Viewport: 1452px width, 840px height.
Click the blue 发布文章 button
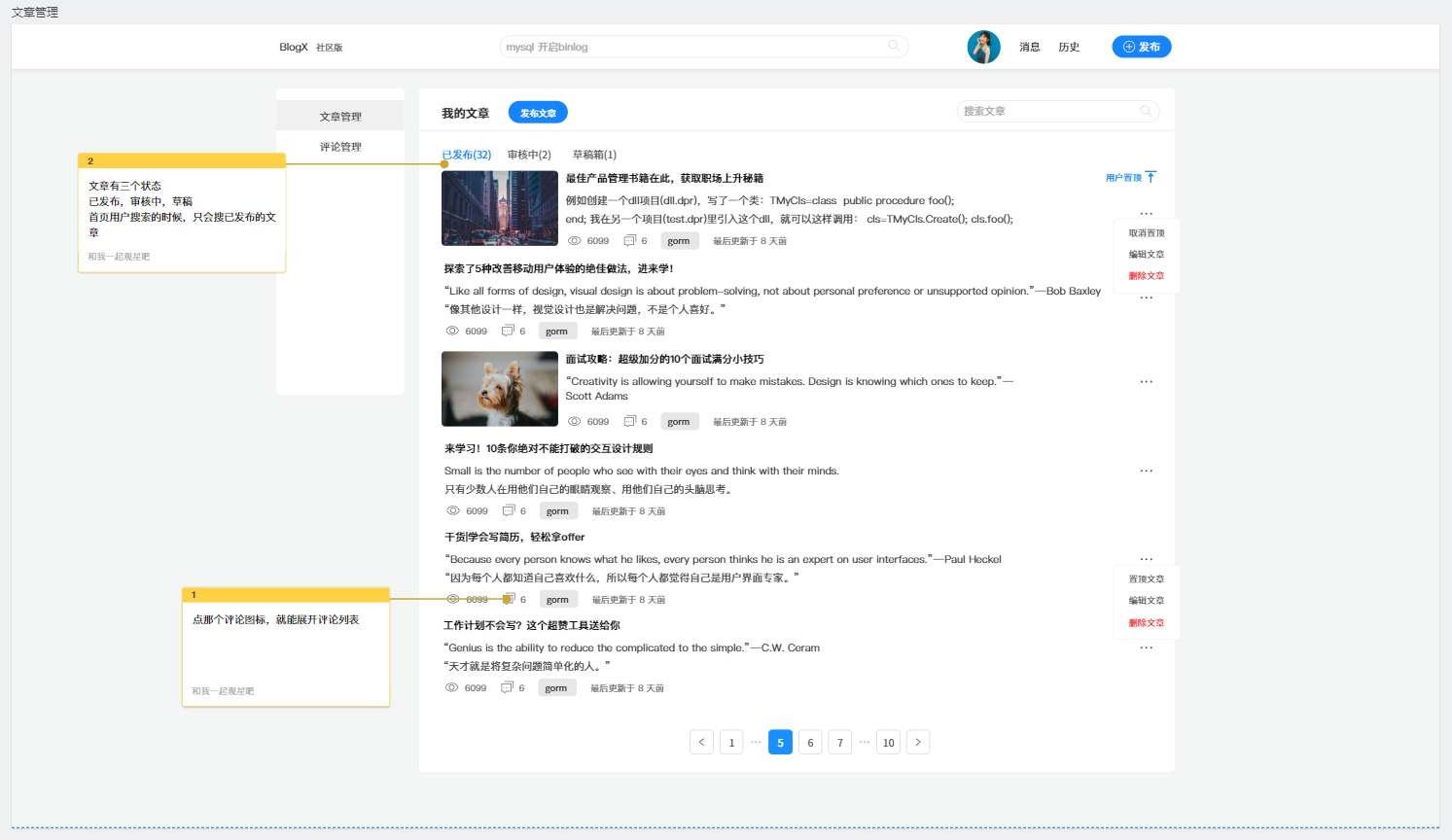[538, 113]
